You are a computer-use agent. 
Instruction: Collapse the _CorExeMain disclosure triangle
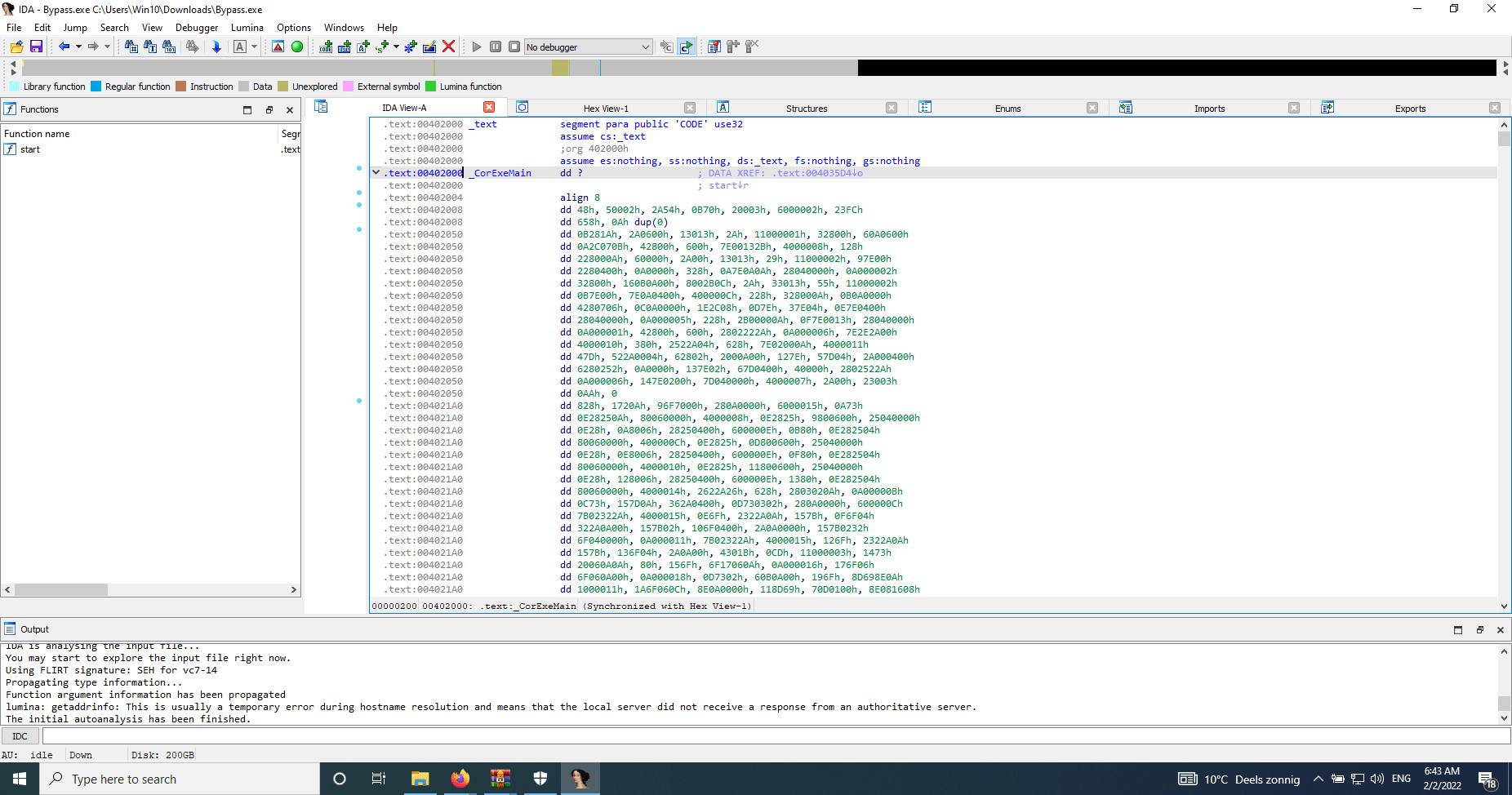tap(376, 172)
